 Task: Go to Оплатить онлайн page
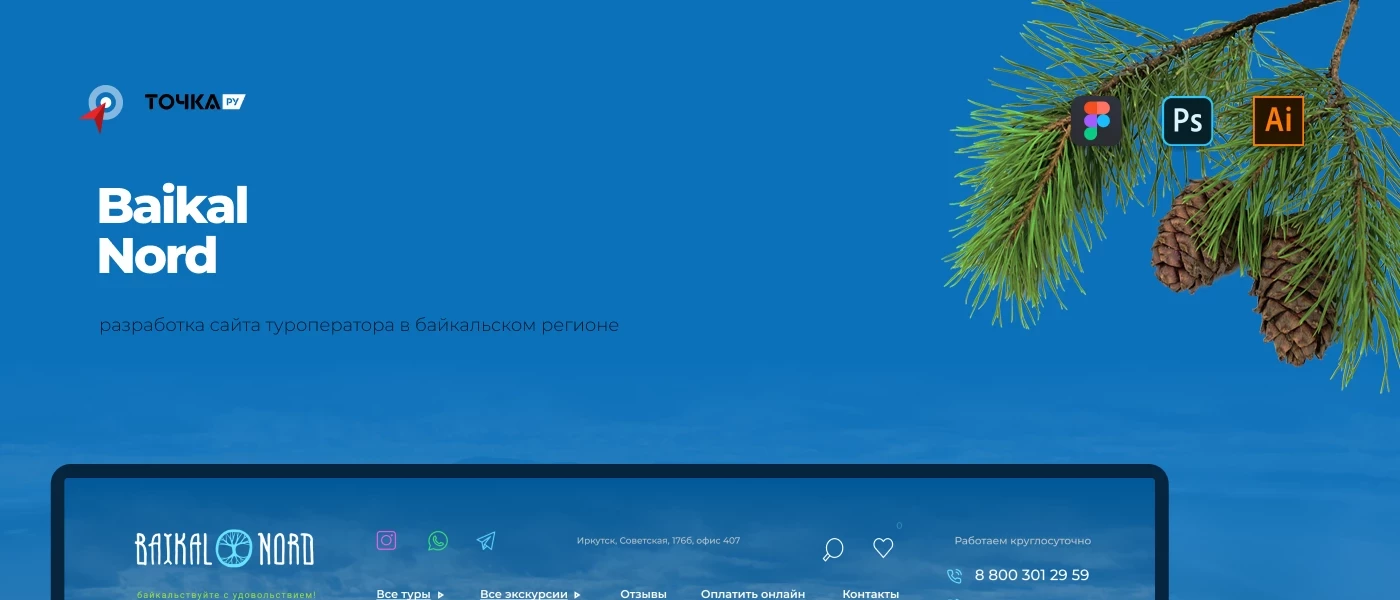click(x=752, y=594)
